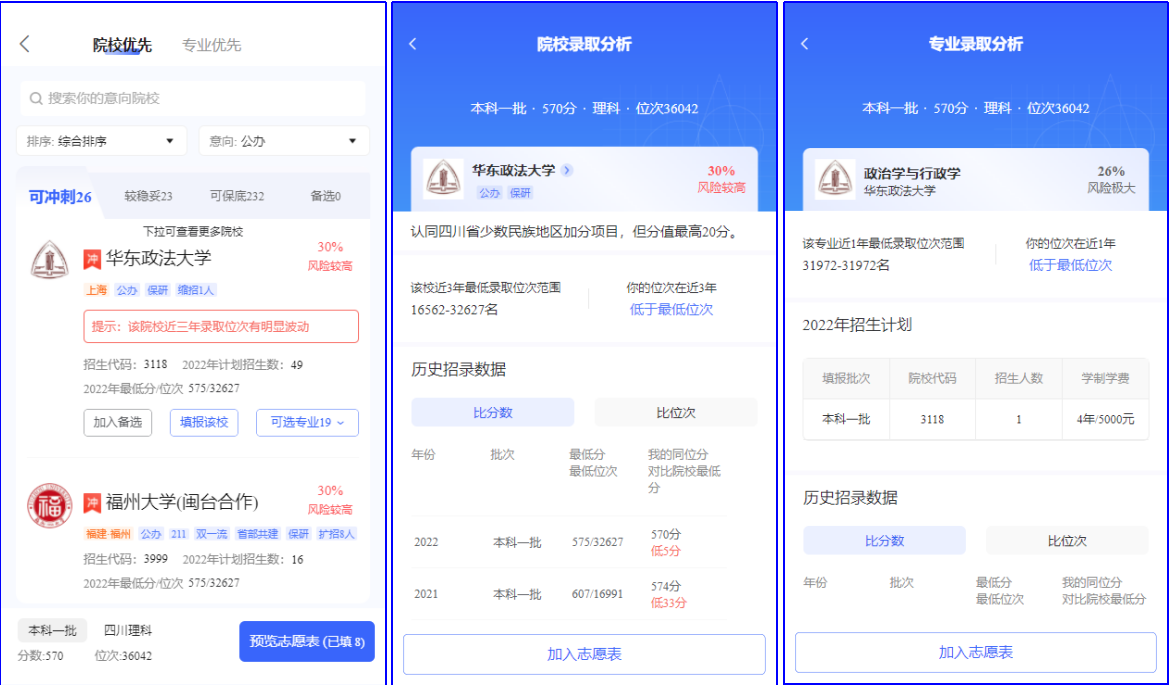Tap 3118 院校代码 cell in plan table
Image resolution: width=1169 pixels, height=685 pixels.
tap(932, 419)
